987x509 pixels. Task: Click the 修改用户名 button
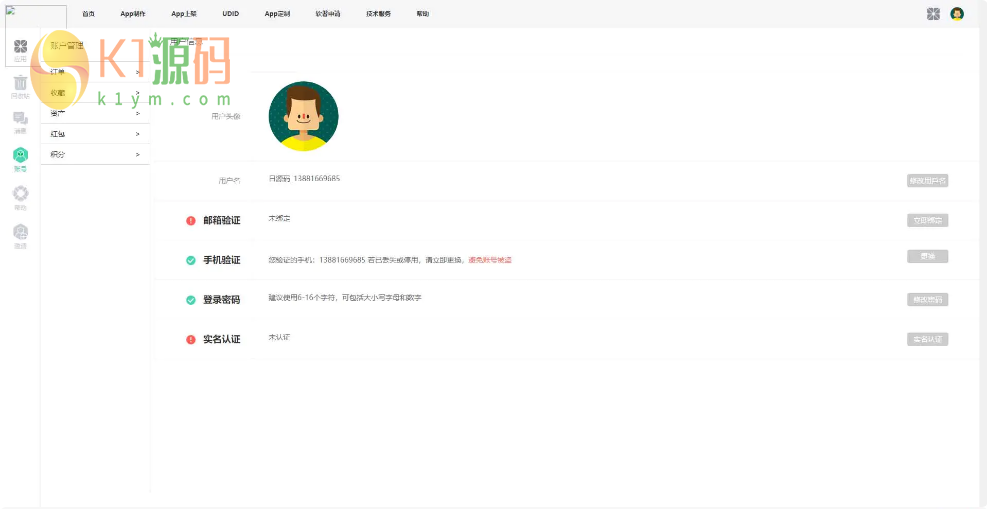click(927, 181)
